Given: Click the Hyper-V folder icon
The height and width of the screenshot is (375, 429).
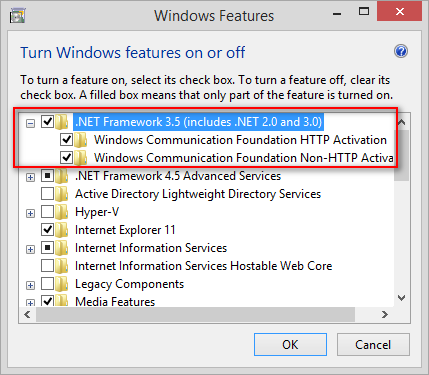Looking at the screenshot, I should point(62,212).
